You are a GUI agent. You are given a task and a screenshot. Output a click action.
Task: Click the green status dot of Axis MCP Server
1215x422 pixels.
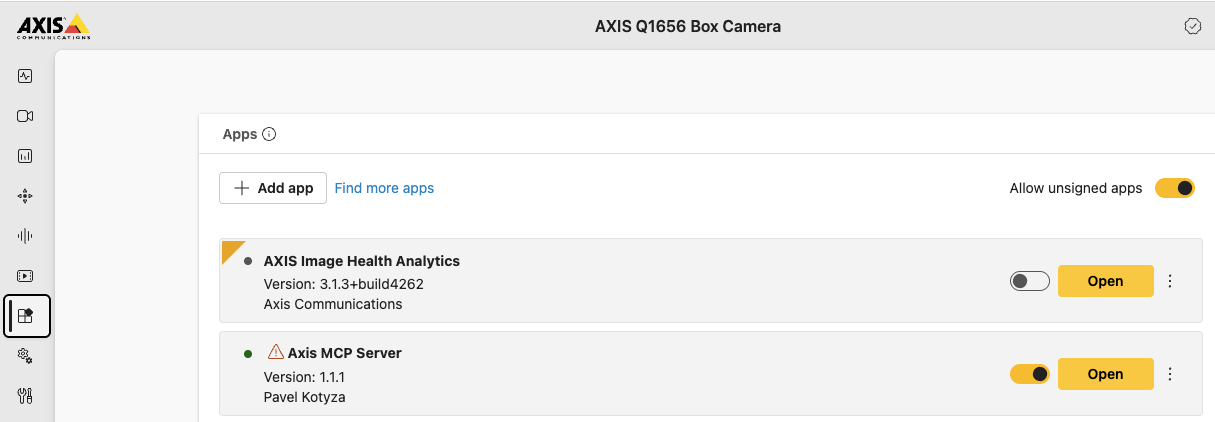[x=248, y=353]
